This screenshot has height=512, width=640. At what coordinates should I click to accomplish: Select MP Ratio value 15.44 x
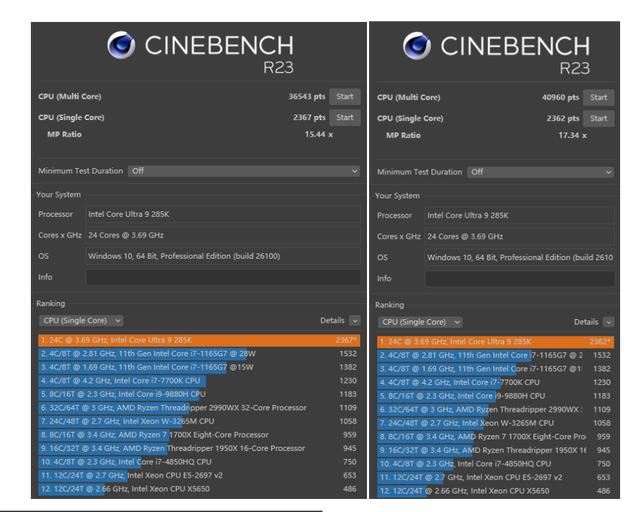tap(319, 134)
